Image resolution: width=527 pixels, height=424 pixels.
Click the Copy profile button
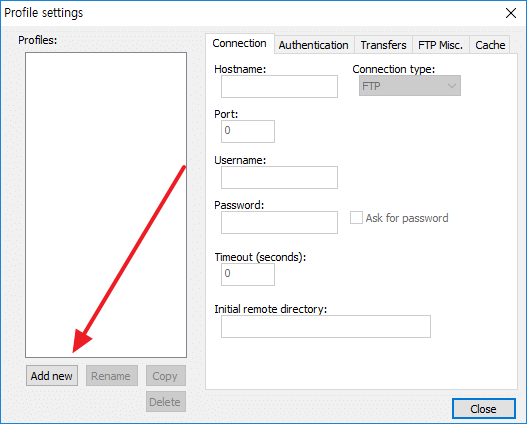[x=166, y=376]
